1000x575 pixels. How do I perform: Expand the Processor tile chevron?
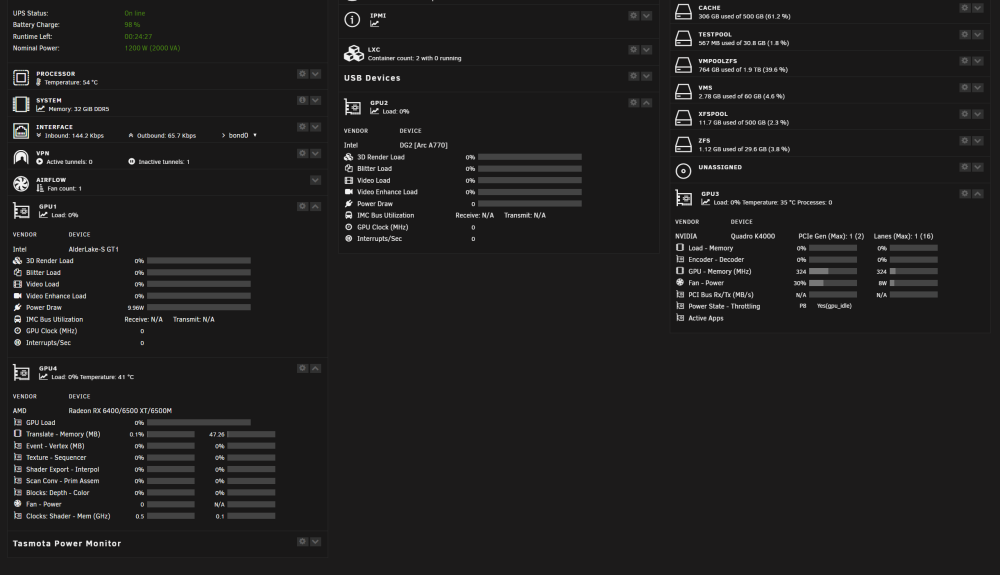coord(315,74)
